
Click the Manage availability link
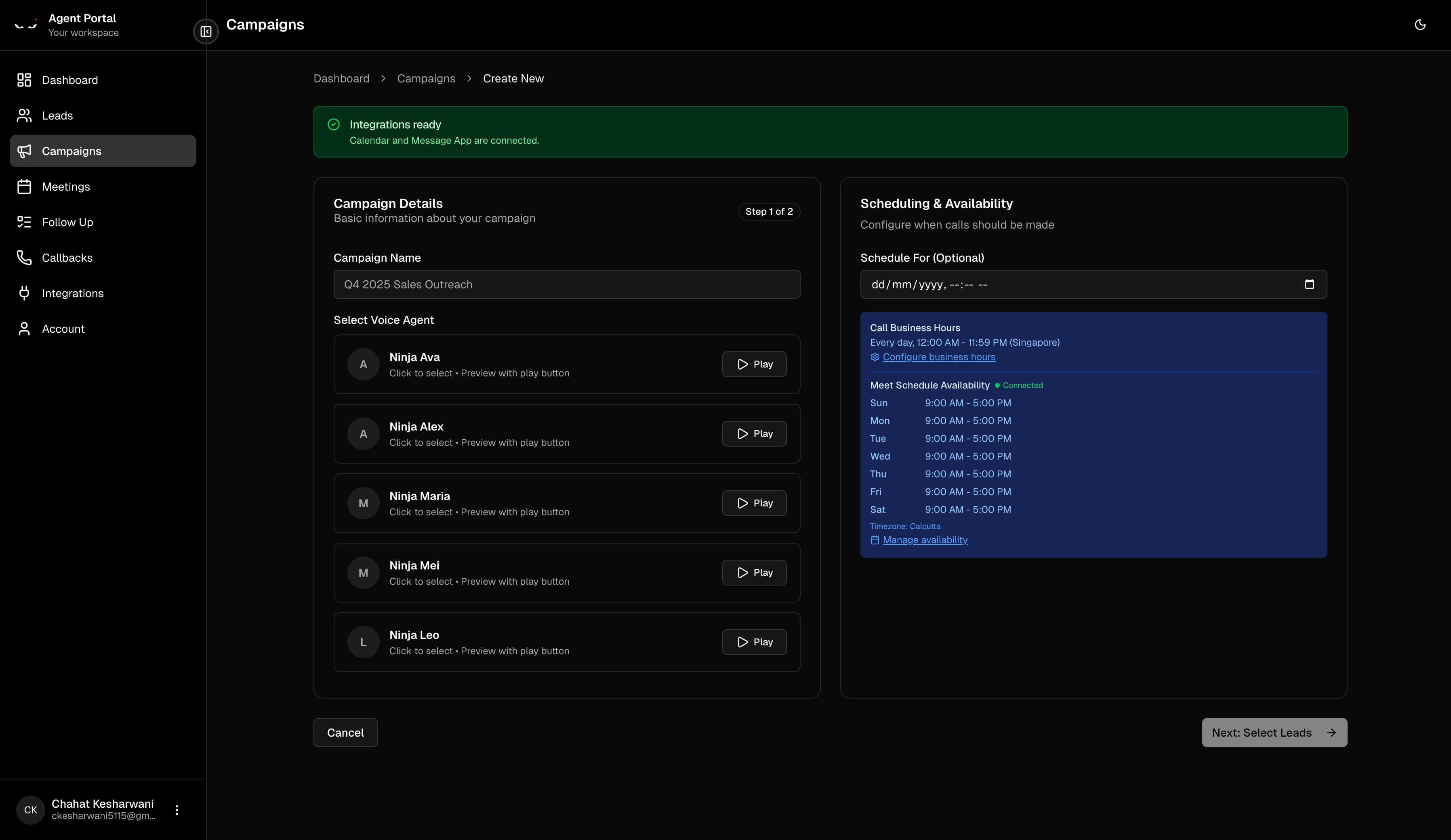tap(925, 540)
